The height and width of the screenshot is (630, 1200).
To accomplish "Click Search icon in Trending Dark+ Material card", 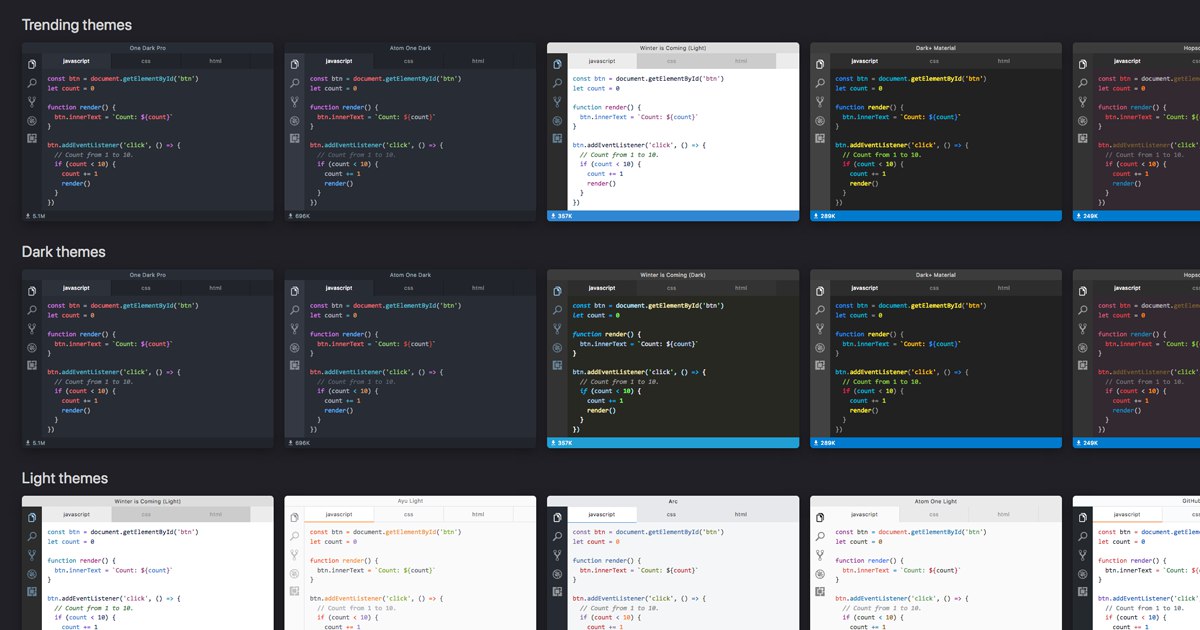I will coord(820,83).
